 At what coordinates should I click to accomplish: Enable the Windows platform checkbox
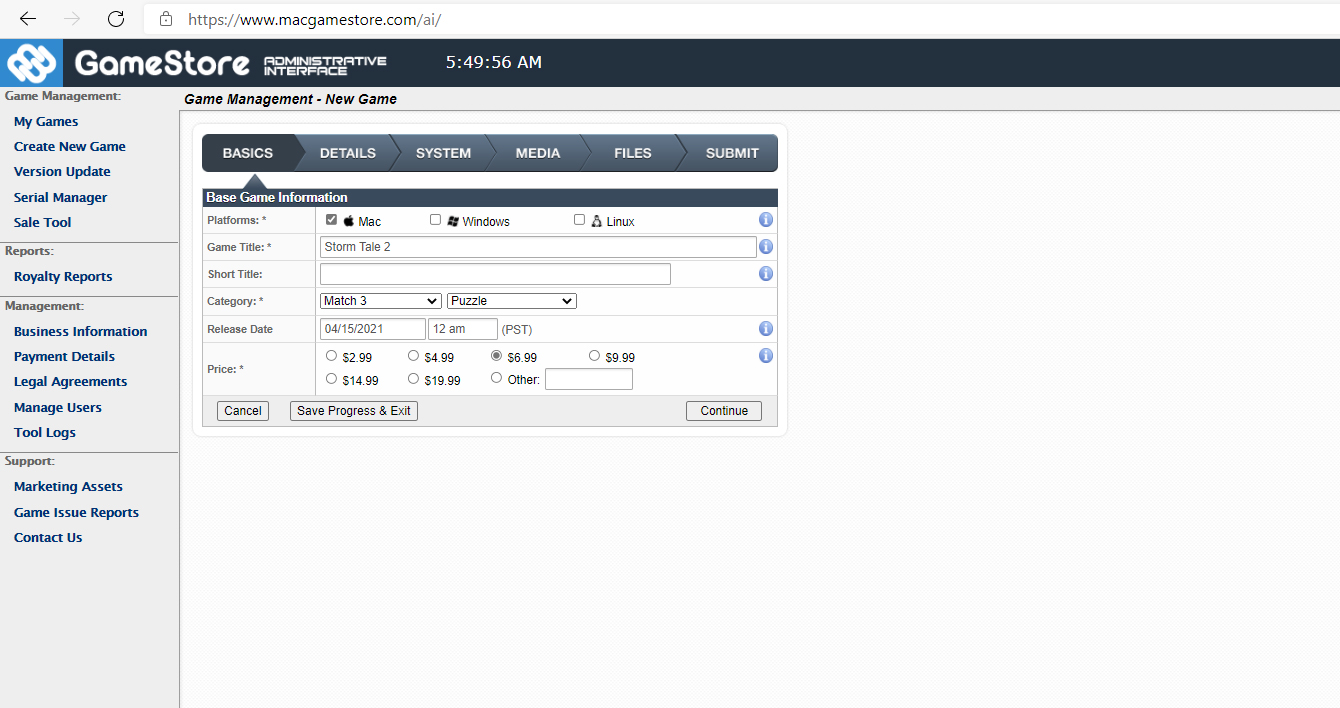pyautogui.click(x=435, y=220)
